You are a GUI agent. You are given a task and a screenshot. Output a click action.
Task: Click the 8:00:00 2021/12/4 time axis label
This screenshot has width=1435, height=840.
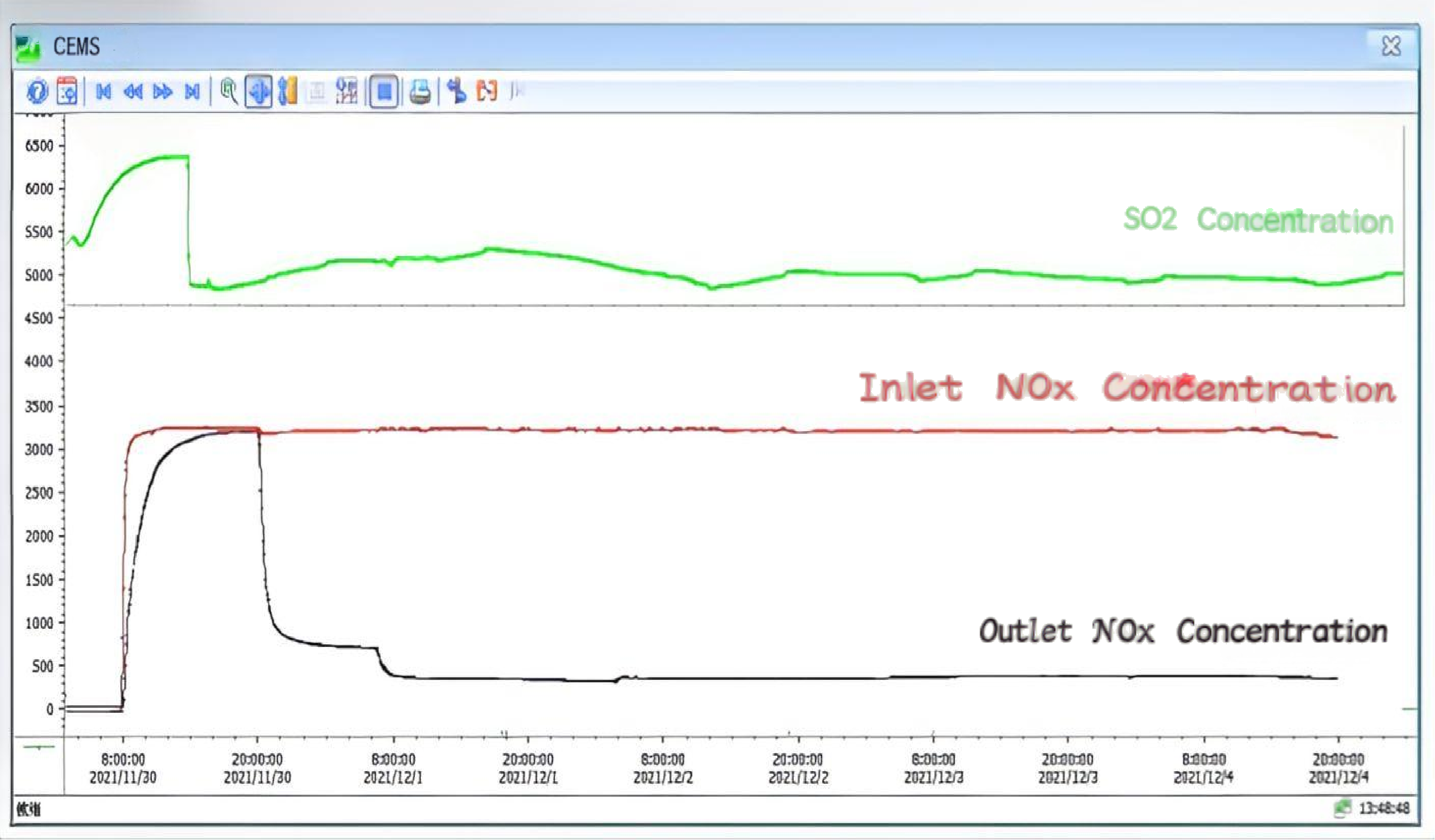[1204, 768]
